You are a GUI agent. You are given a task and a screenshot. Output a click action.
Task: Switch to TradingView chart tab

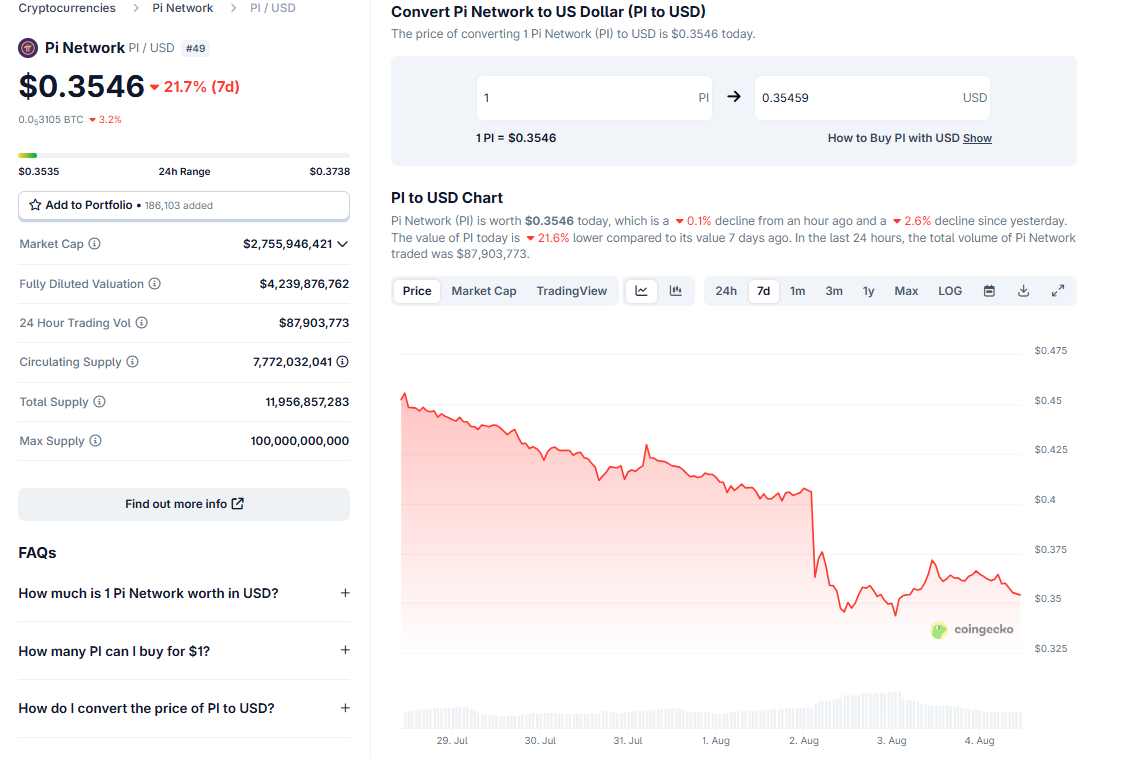[x=572, y=291]
